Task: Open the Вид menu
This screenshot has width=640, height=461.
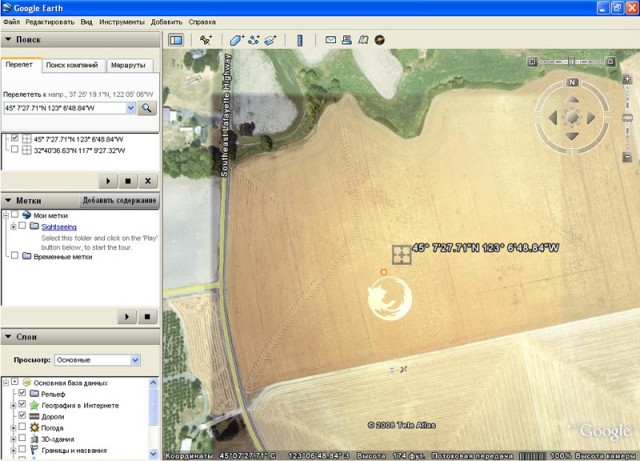Action: click(x=87, y=22)
